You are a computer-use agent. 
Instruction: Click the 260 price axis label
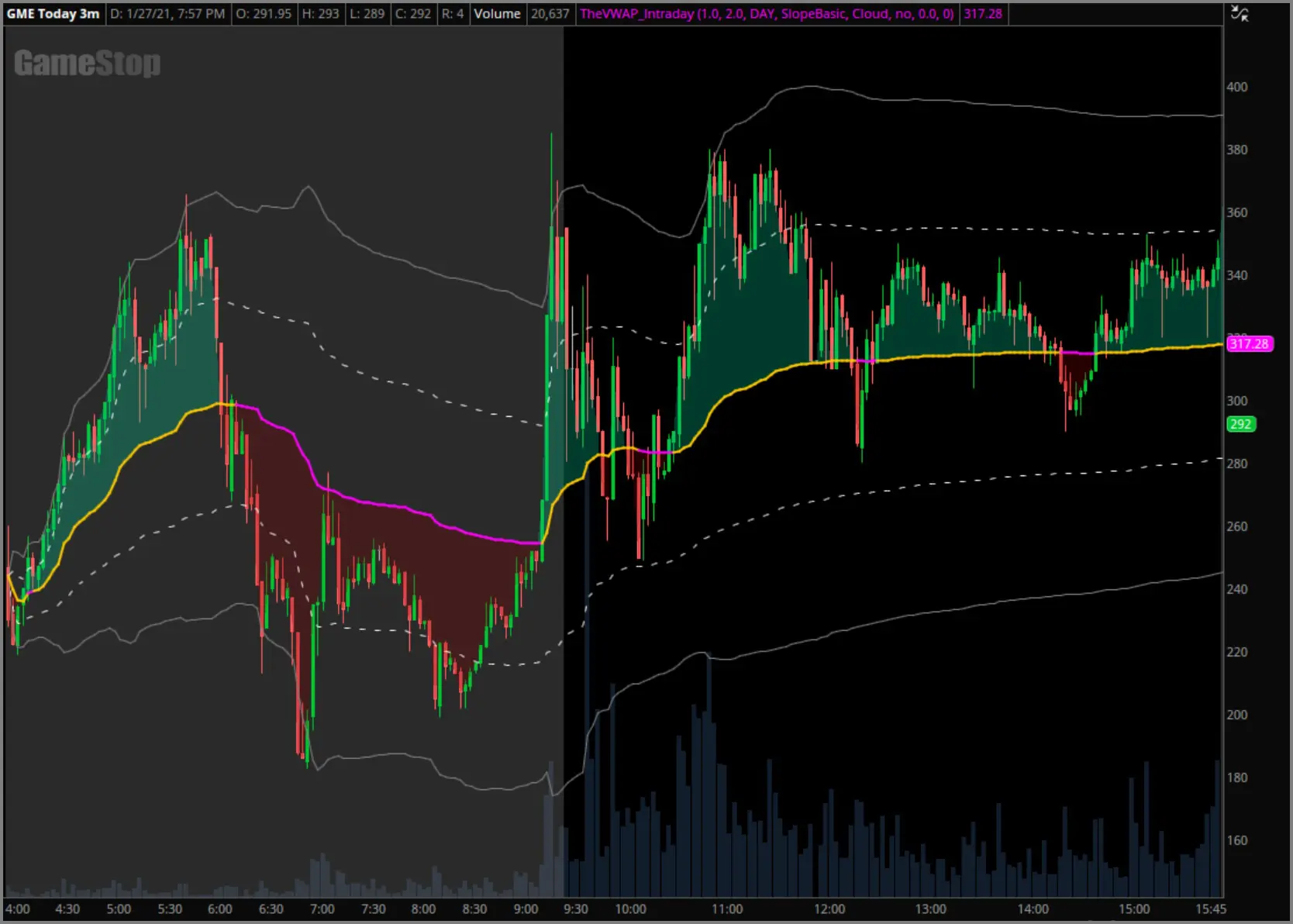(1237, 526)
